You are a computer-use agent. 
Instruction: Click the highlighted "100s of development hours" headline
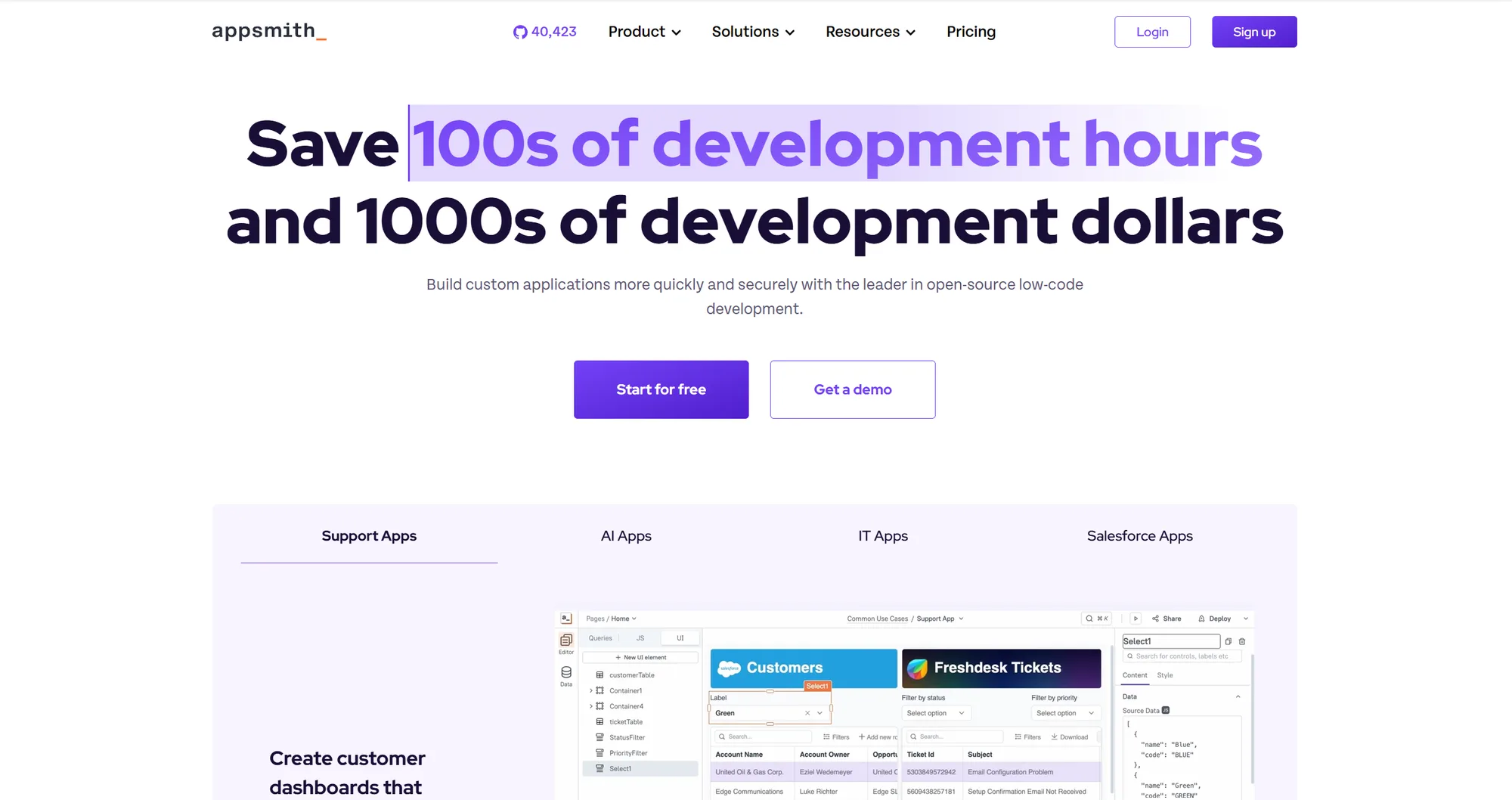point(838,144)
